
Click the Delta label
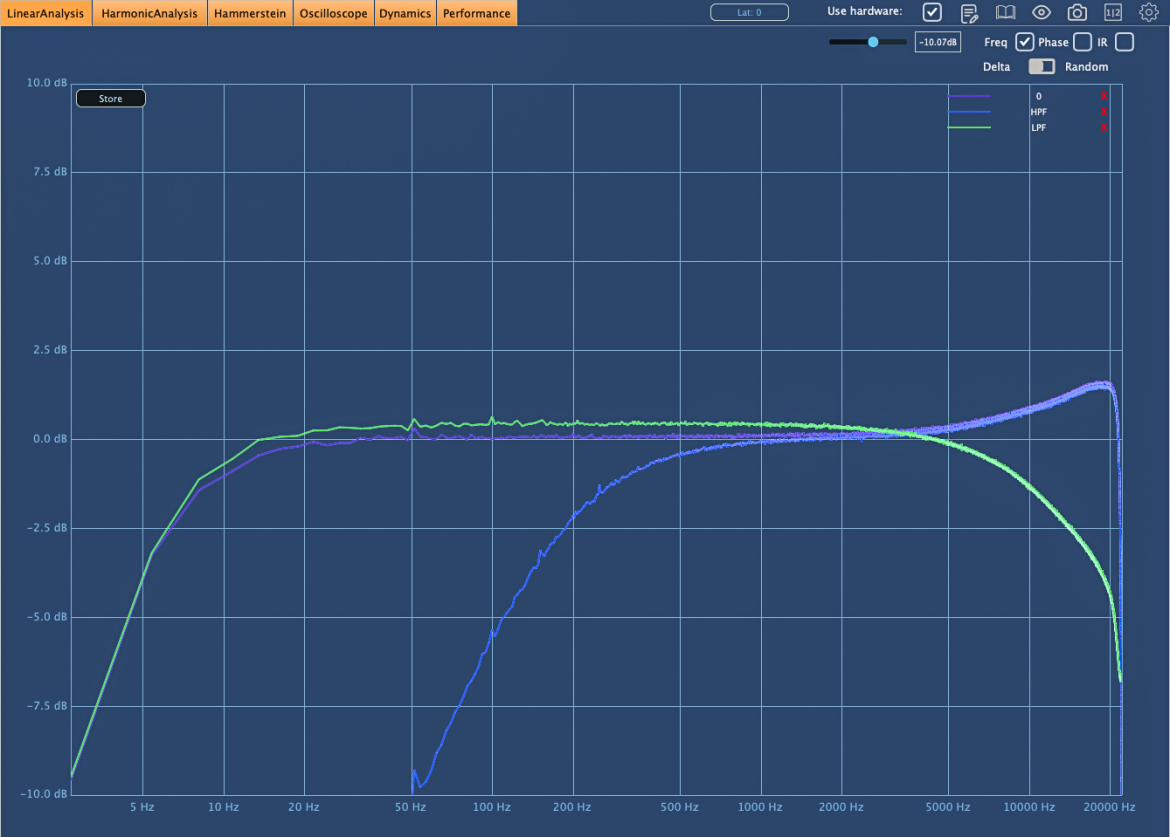pyautogui.click(x=996, y=66)
